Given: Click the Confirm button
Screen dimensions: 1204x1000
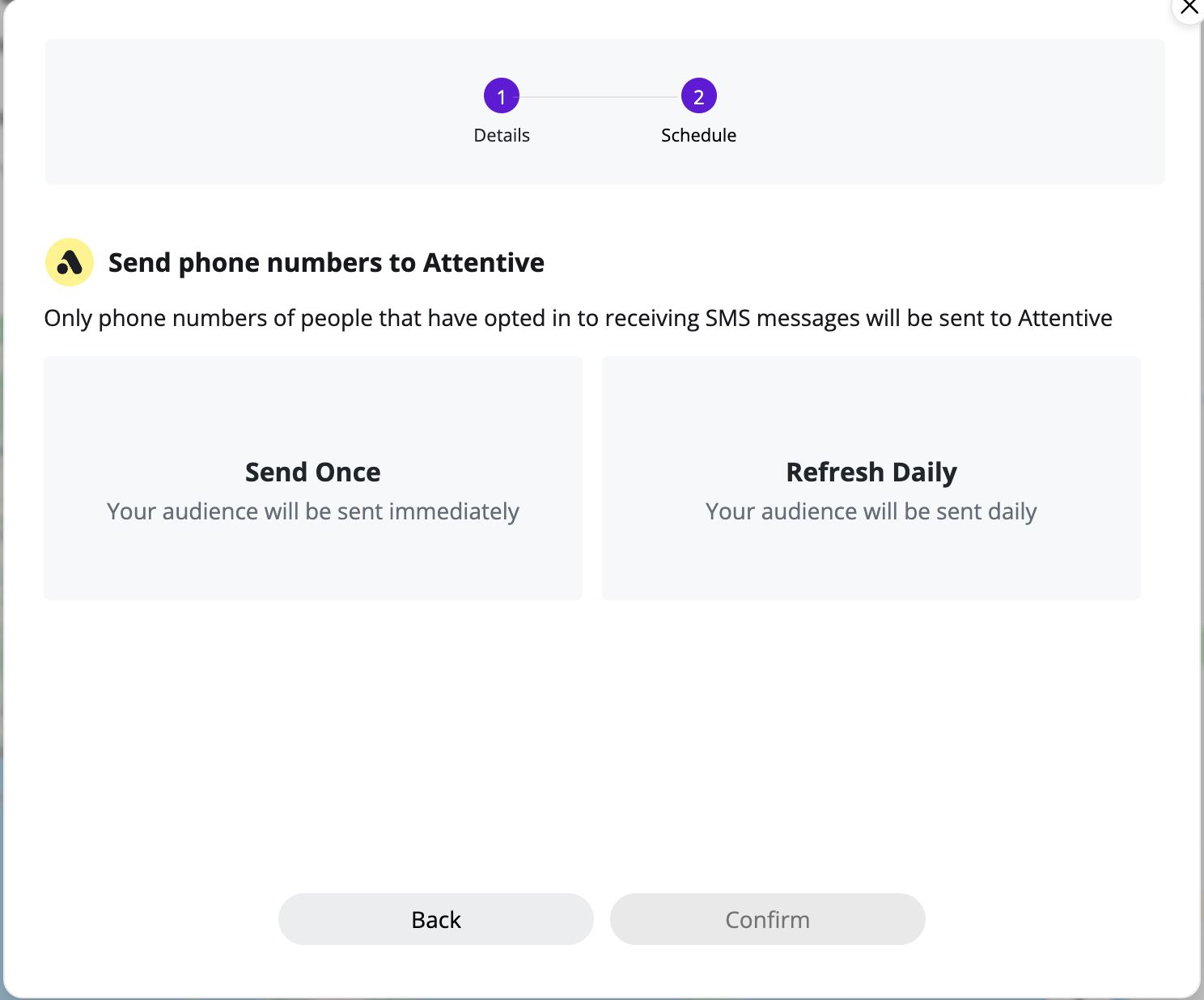Looking at the screenshot, I should [x=768, y=919].
